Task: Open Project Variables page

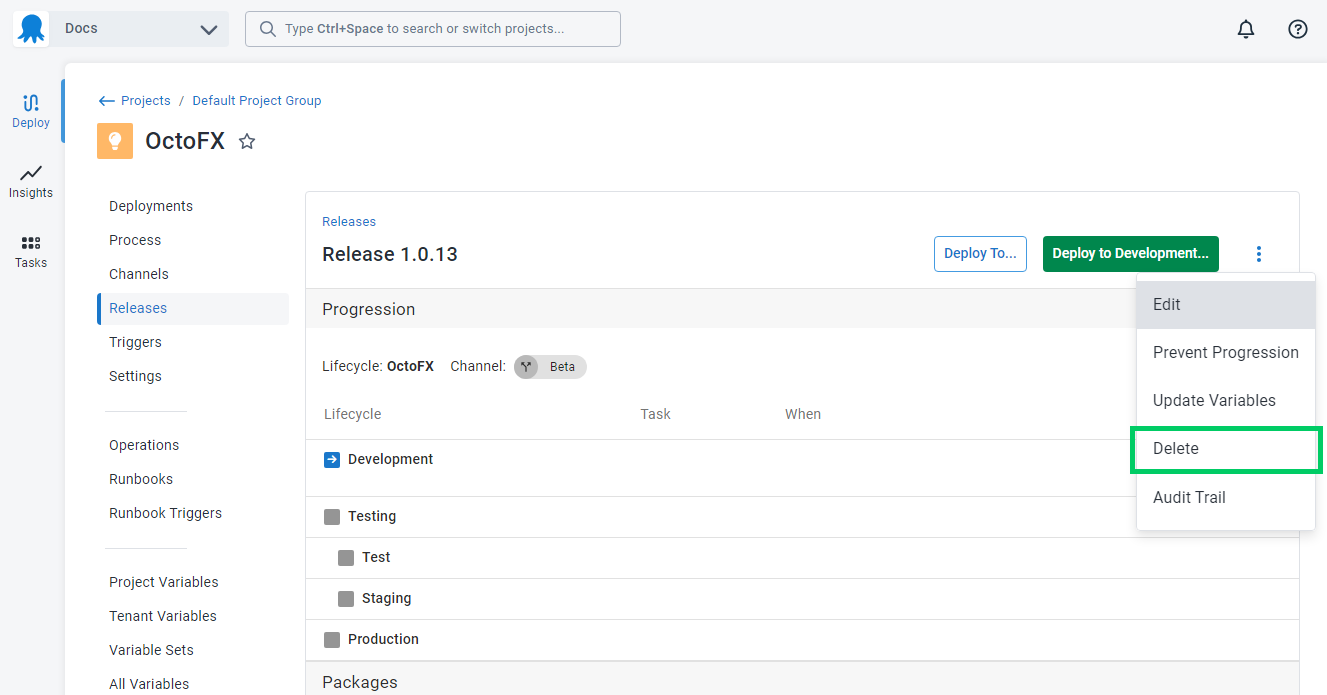Action: coord(164,582)
